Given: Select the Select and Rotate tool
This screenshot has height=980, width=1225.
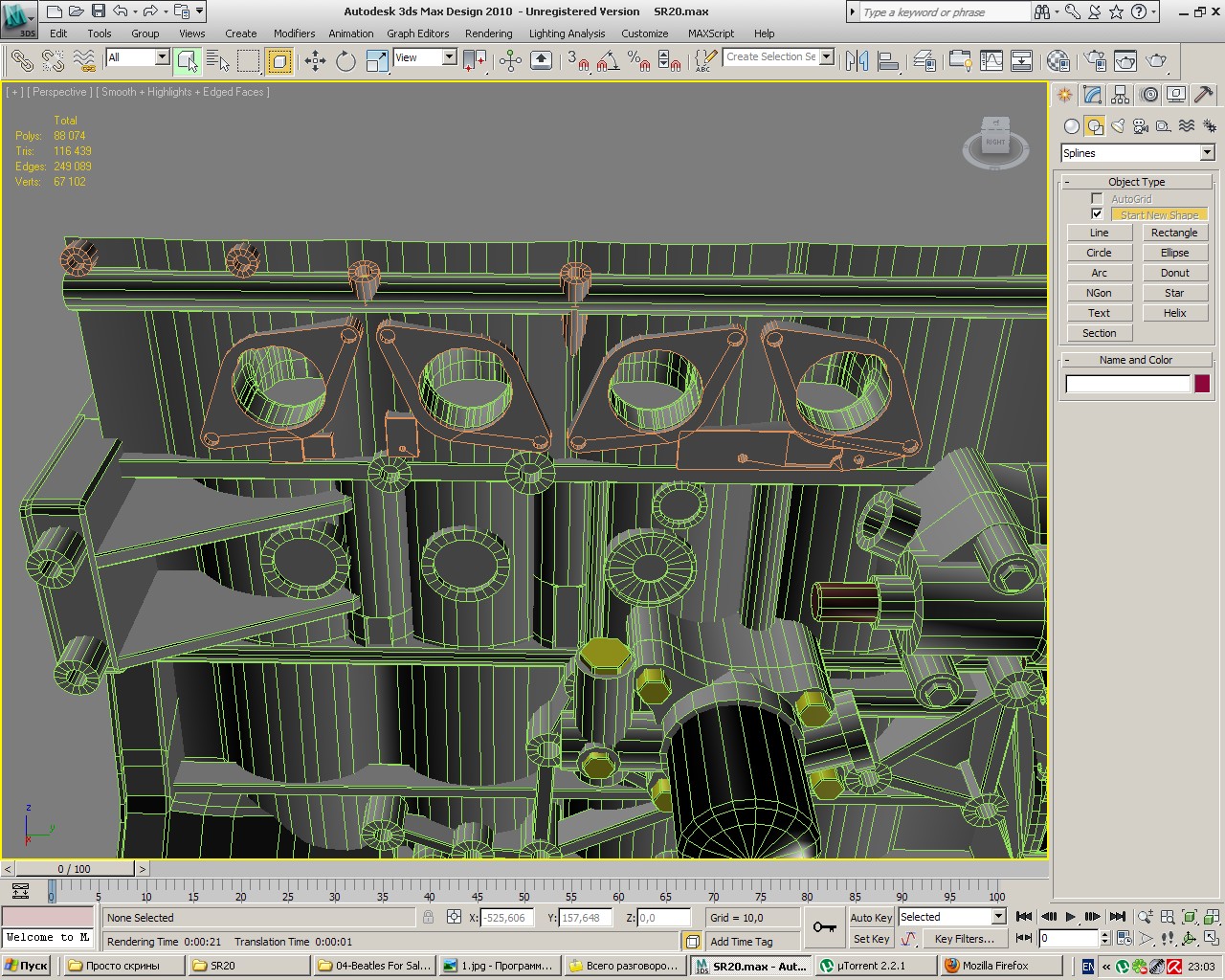Looking at the screenshot, I should (345, 61).
